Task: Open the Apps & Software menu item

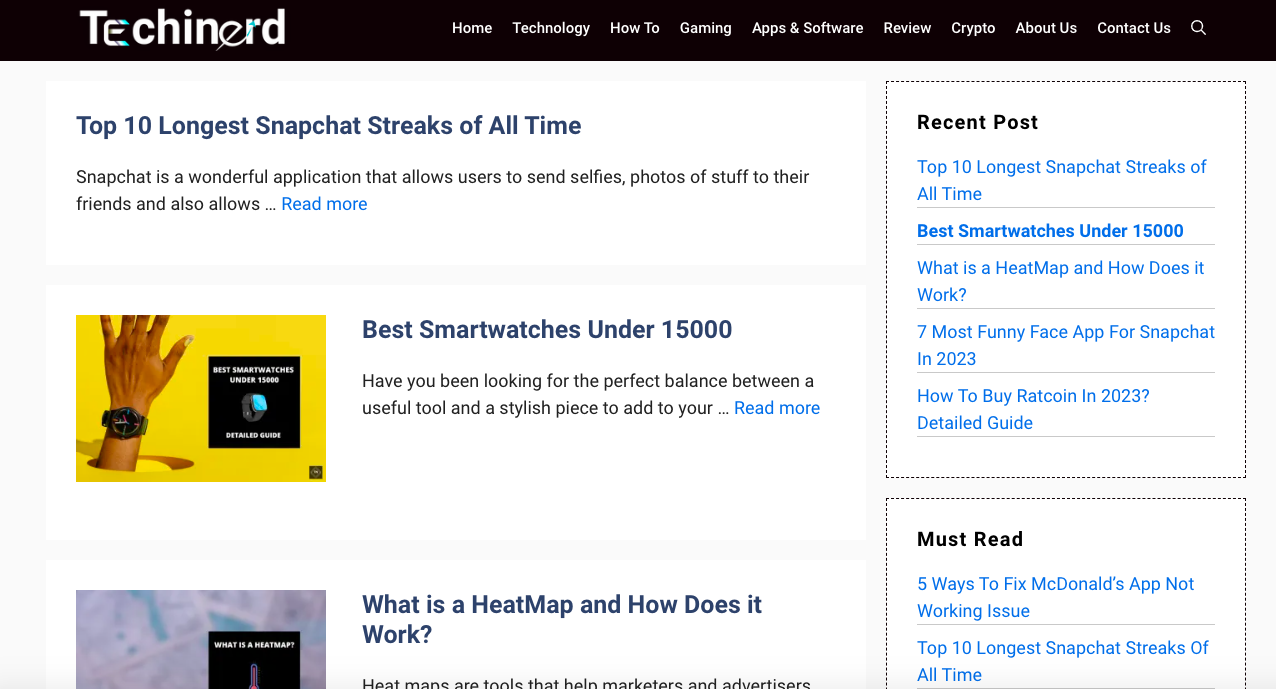Action: click(x=808, y=28)
